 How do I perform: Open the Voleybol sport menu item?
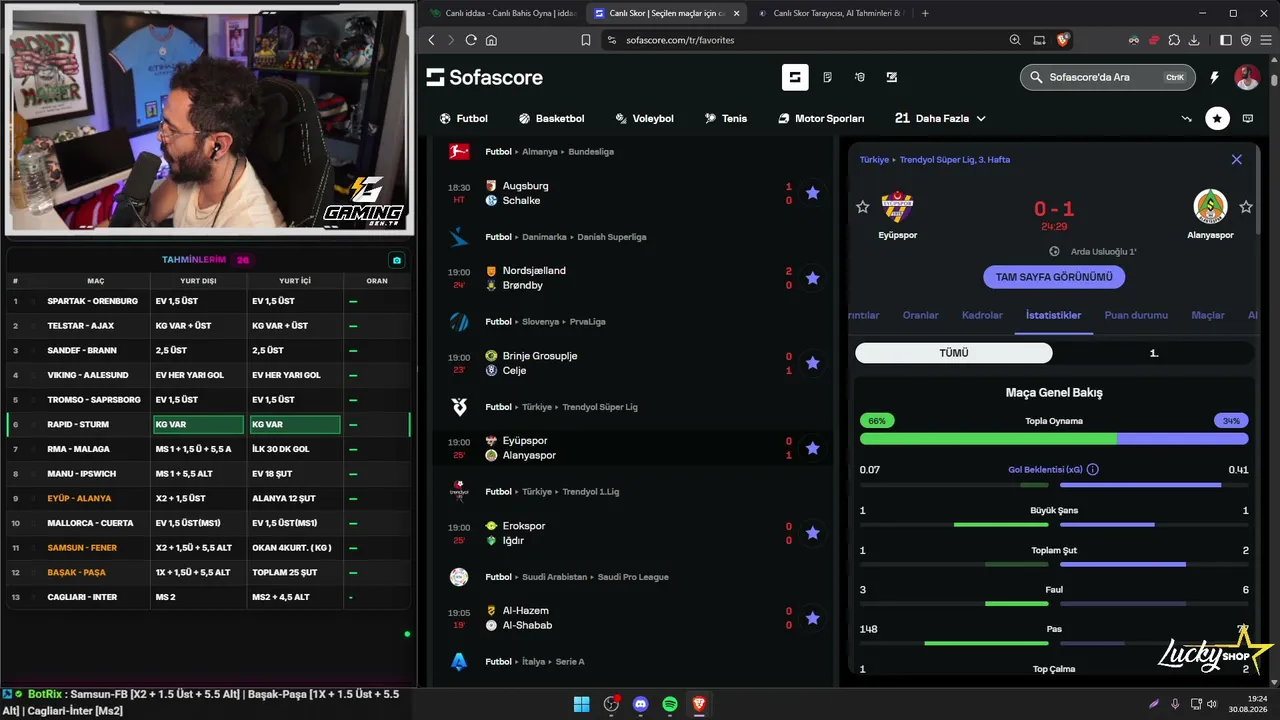(x=645, y=118)
